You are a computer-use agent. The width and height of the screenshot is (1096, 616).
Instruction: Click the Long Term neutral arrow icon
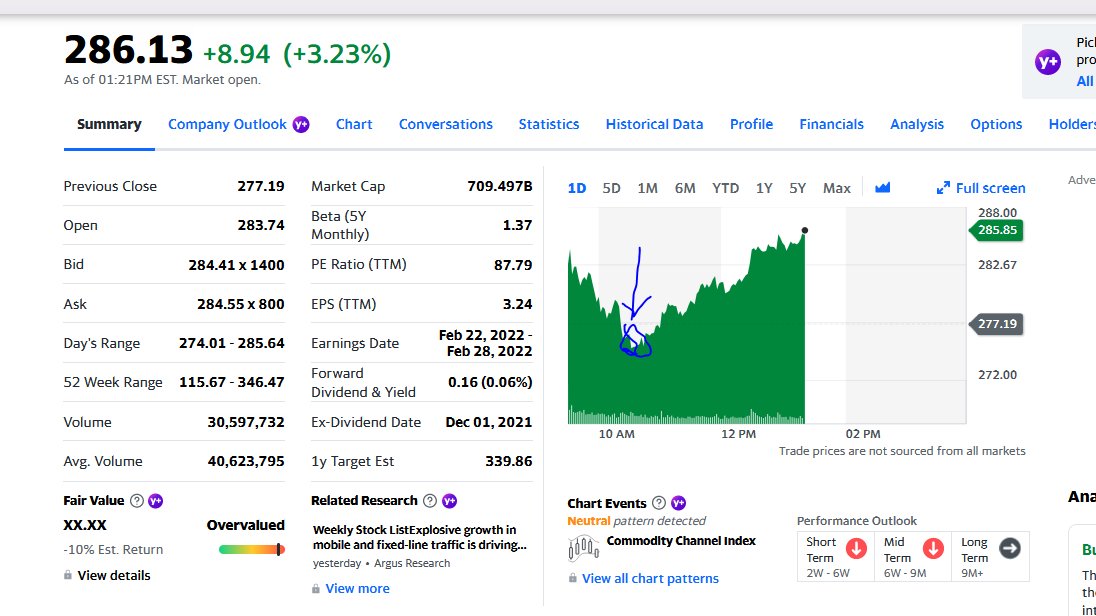click(1009, 548)
